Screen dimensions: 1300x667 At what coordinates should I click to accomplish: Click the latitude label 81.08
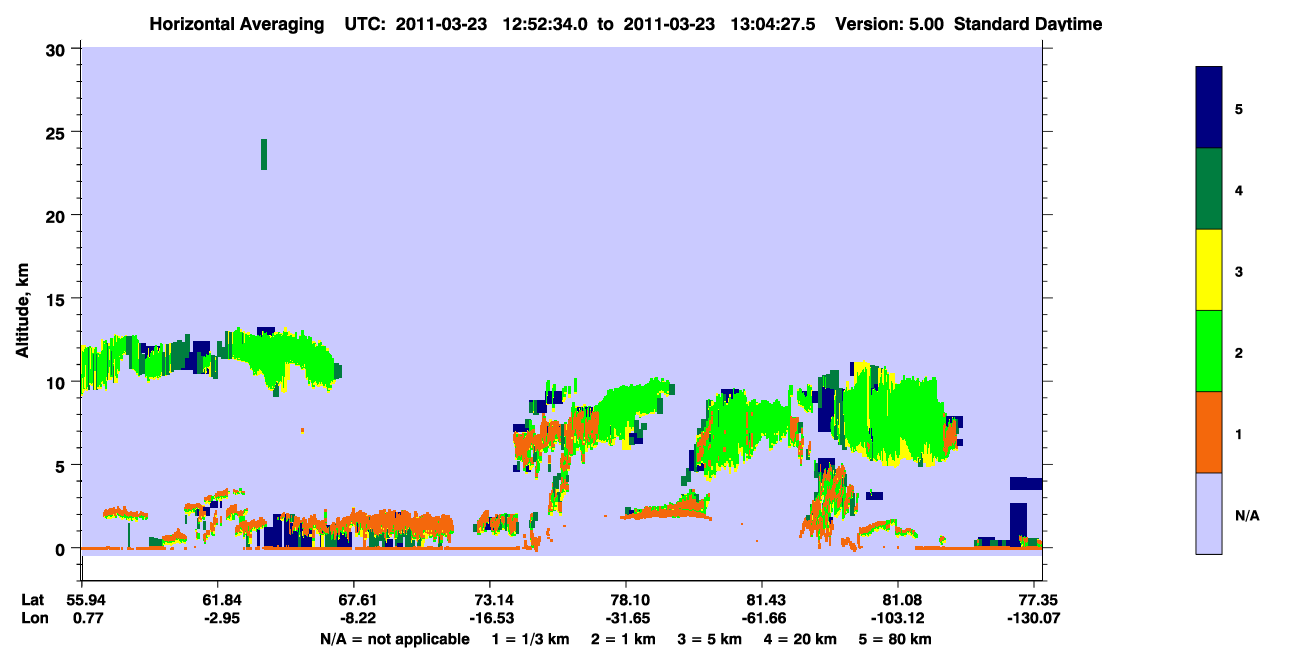tap(898, 600)
